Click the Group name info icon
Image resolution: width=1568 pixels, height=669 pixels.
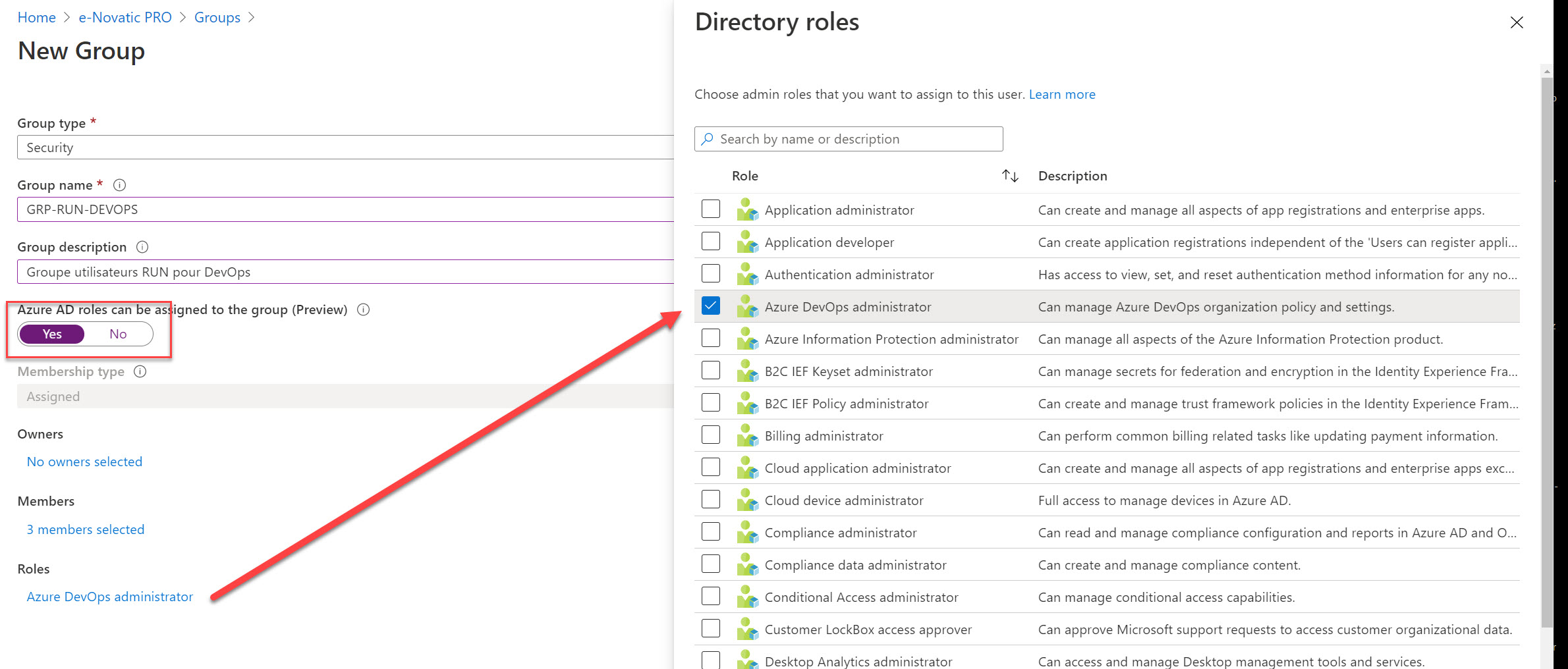coord(119,185)
